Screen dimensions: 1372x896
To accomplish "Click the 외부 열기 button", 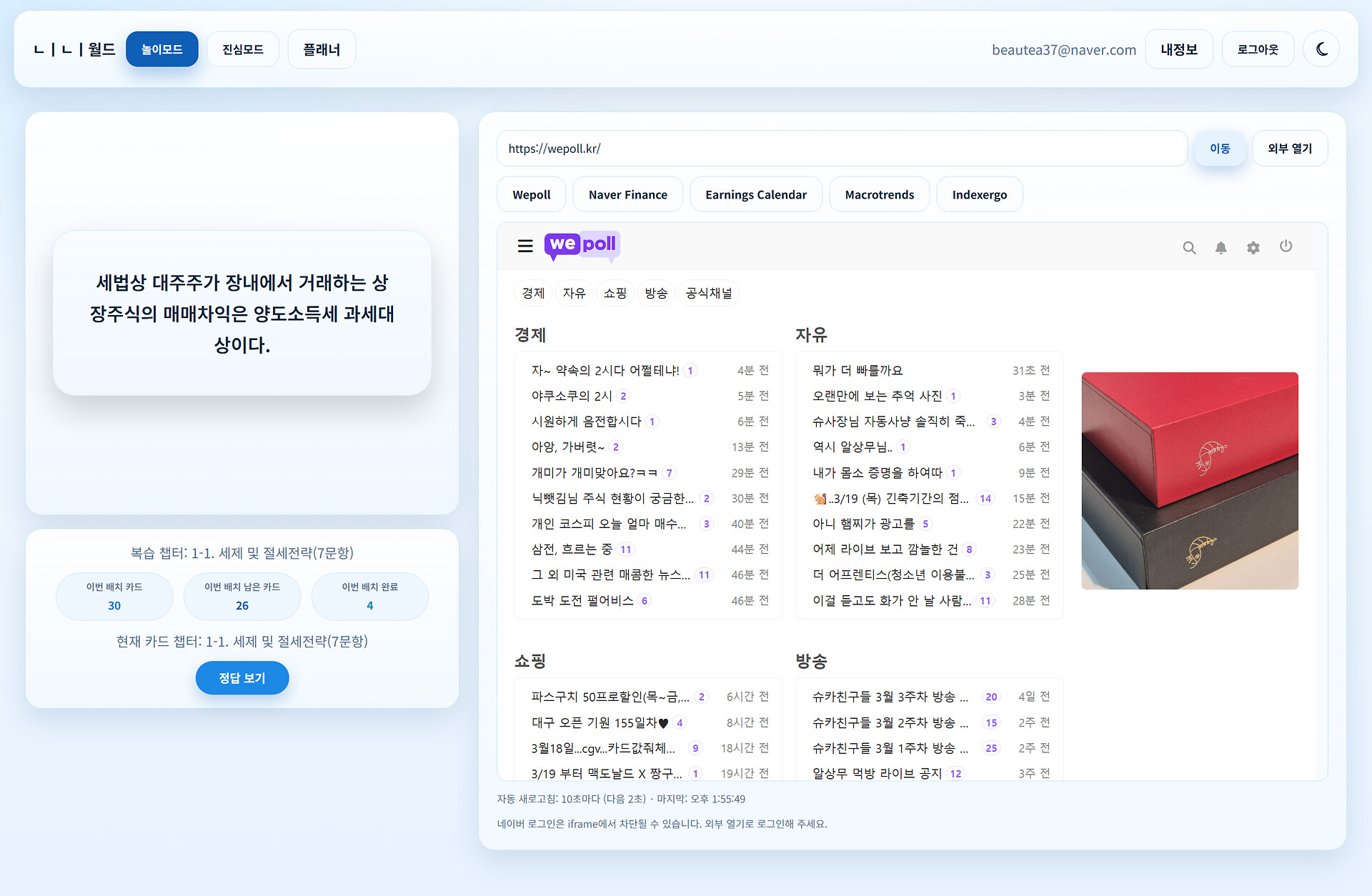I will (1290, 149).
